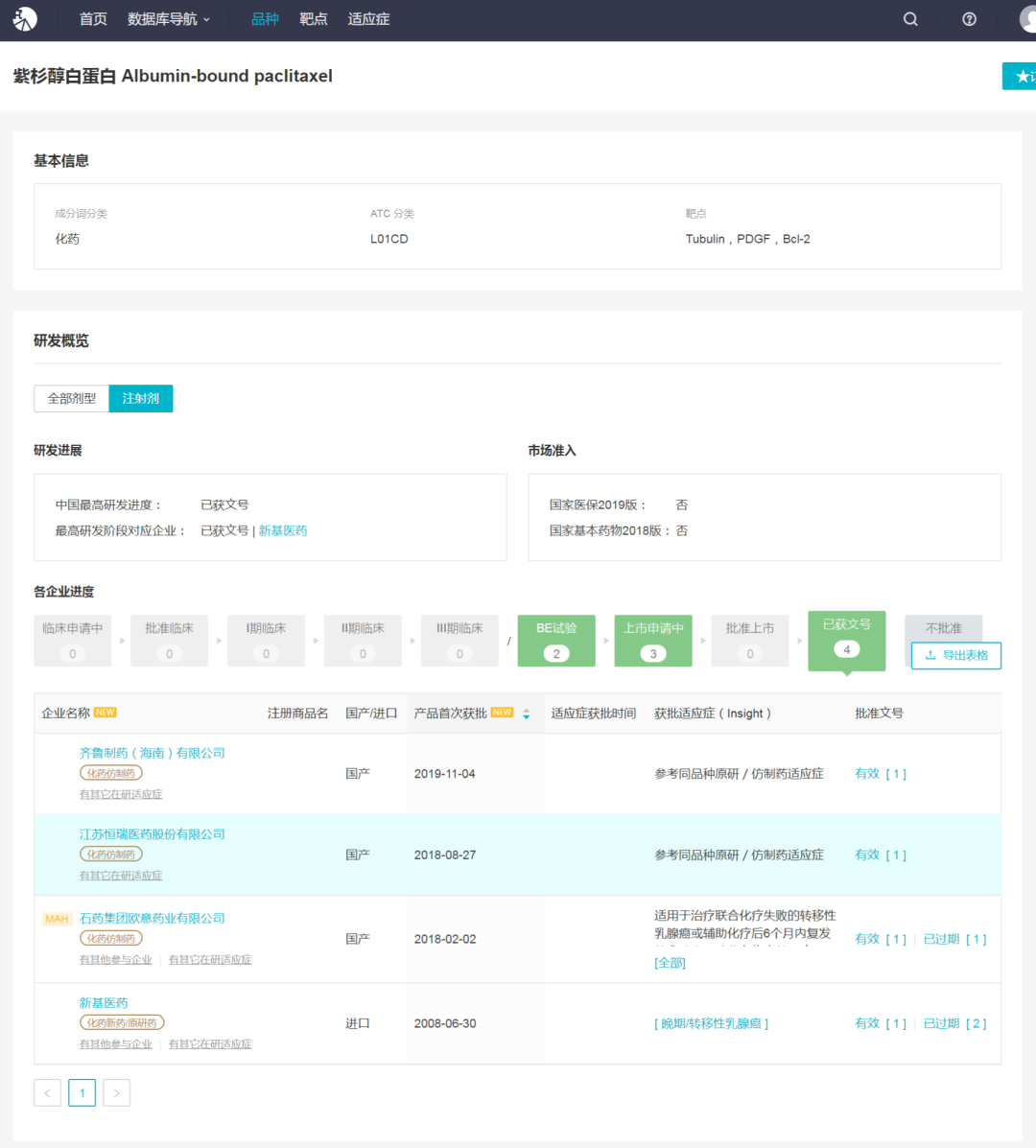Click the ATC code L01CD
Screen dimensions: 1036x1148
(x=388, y=239)
